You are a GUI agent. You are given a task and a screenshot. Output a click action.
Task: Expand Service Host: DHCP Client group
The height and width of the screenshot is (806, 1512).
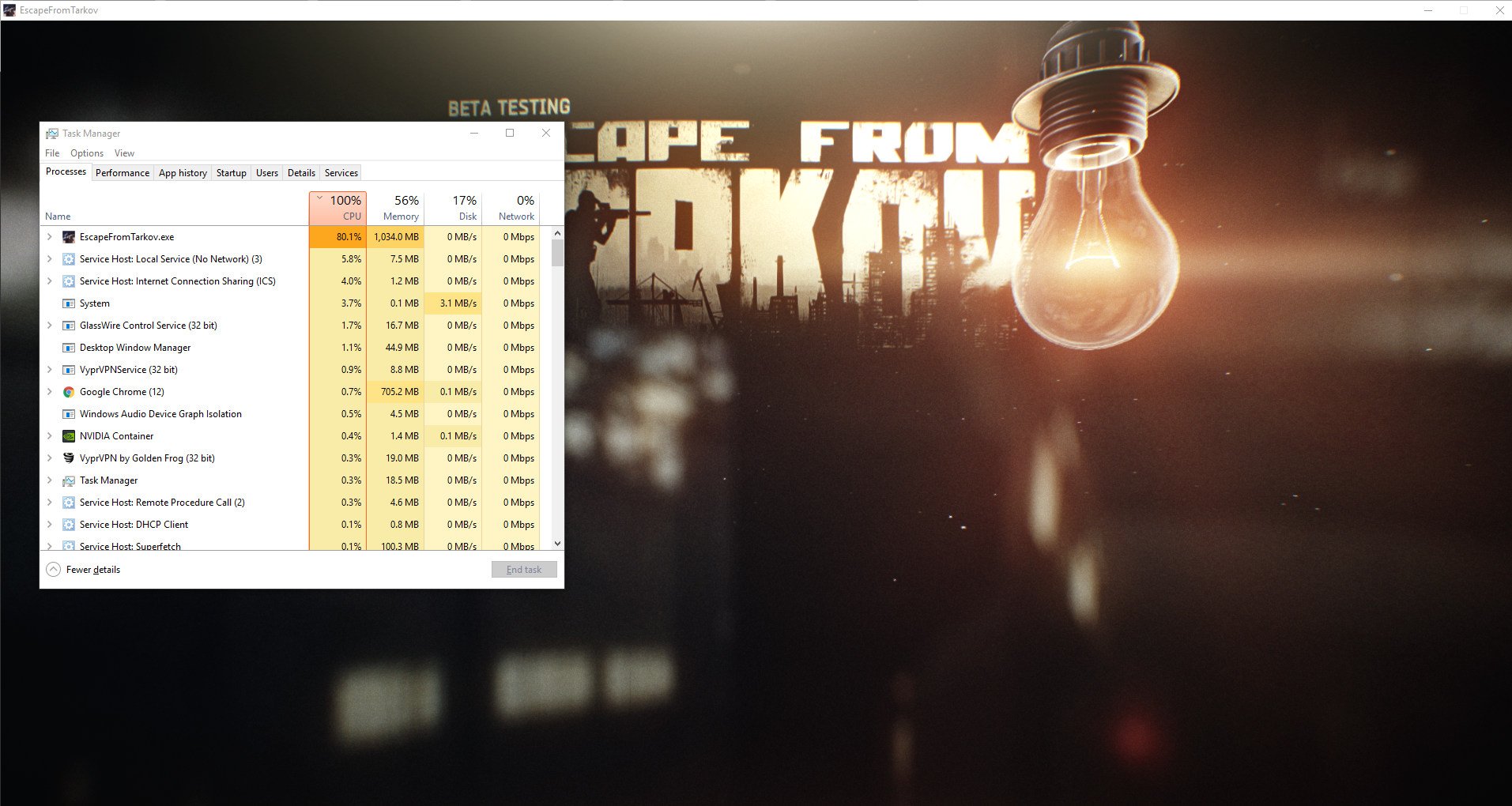pyautogui.click(x=49, y=525)
